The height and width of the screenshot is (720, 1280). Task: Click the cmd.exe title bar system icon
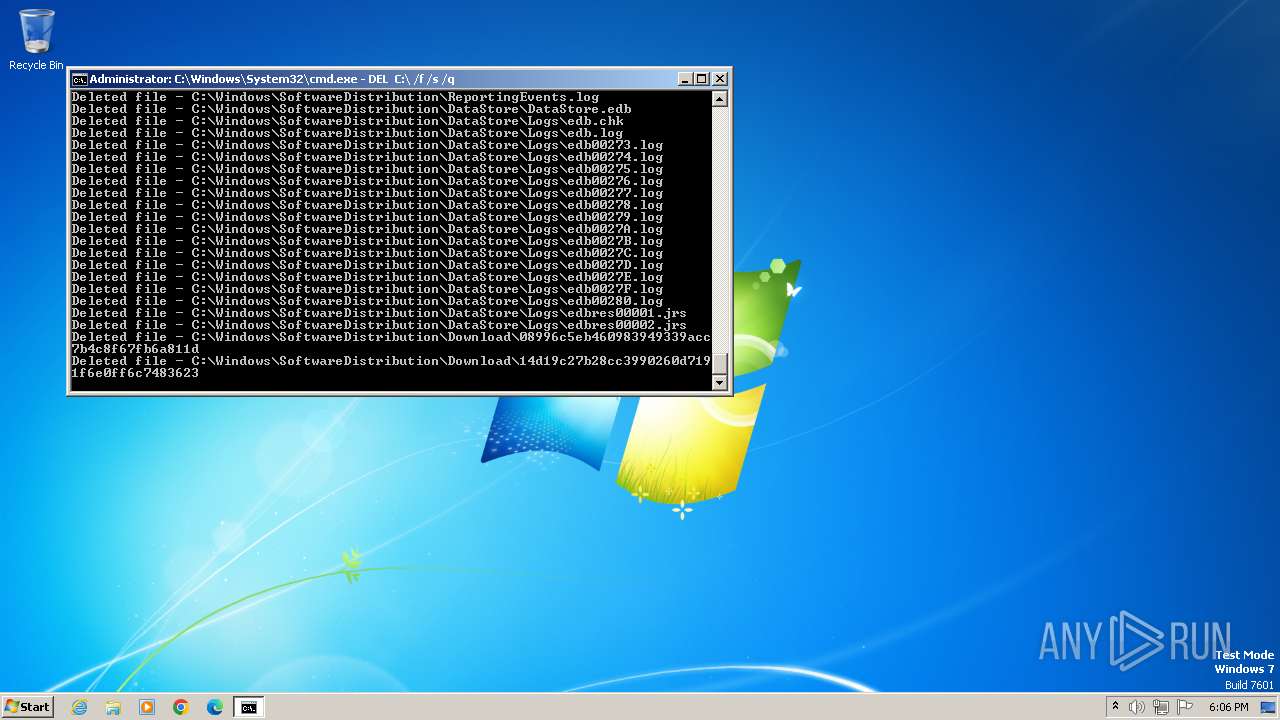click(79, 79)
